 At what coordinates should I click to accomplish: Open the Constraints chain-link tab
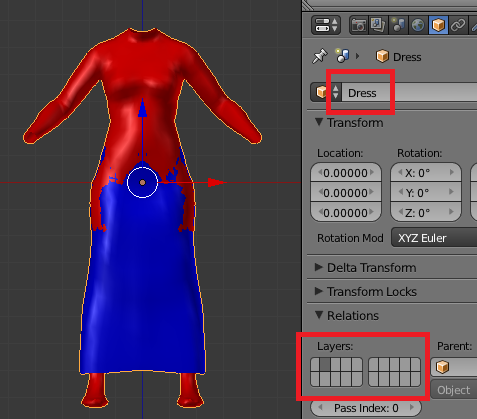pos(458,25)
